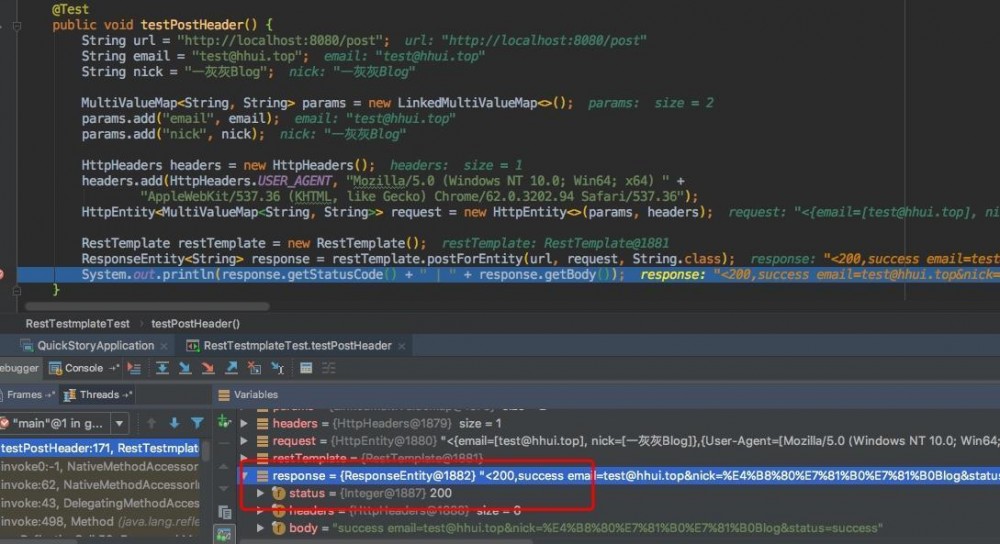Expand the headers HttpHeaders@1888 field

(x=260, y=510)
